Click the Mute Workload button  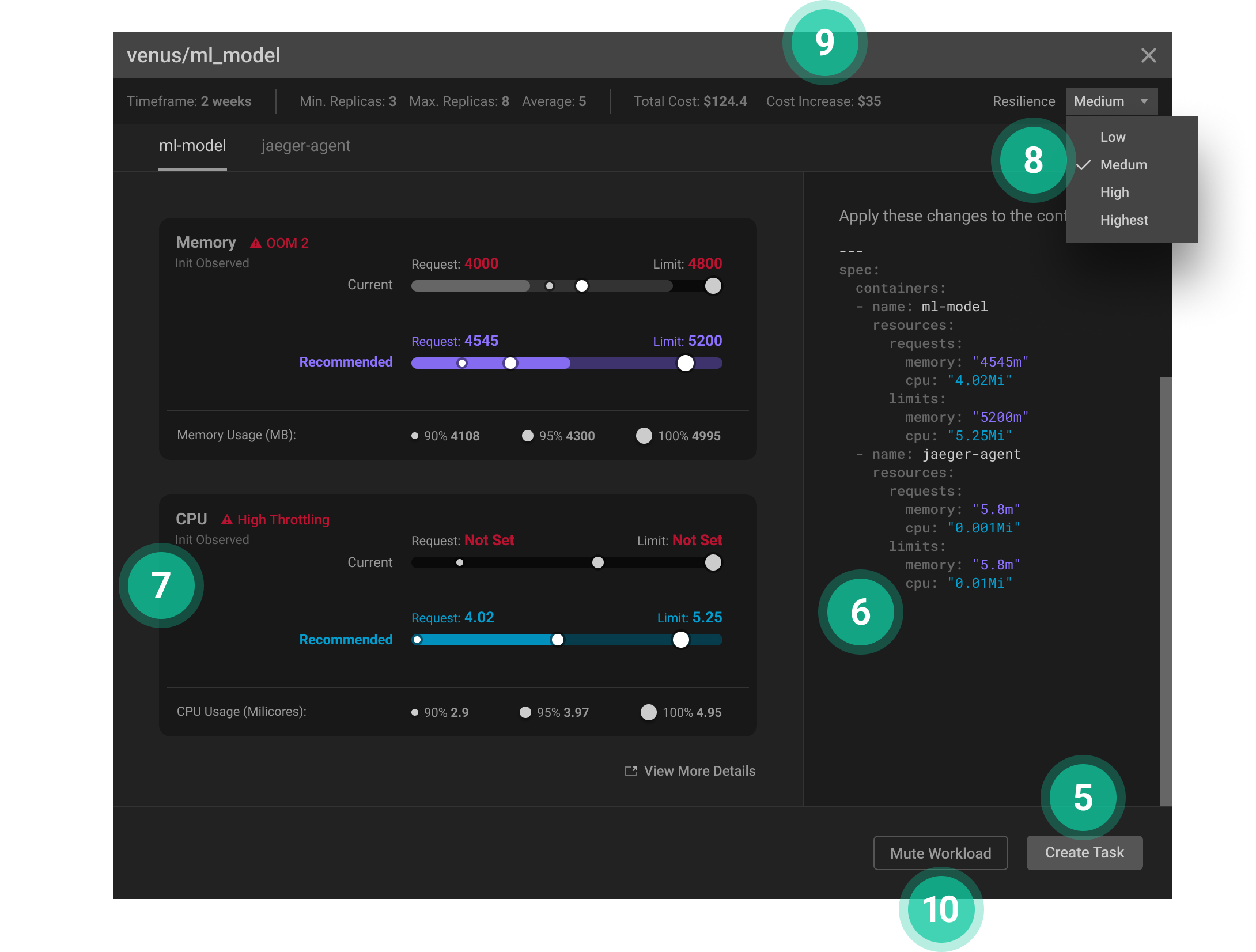[x=940, y=853]
